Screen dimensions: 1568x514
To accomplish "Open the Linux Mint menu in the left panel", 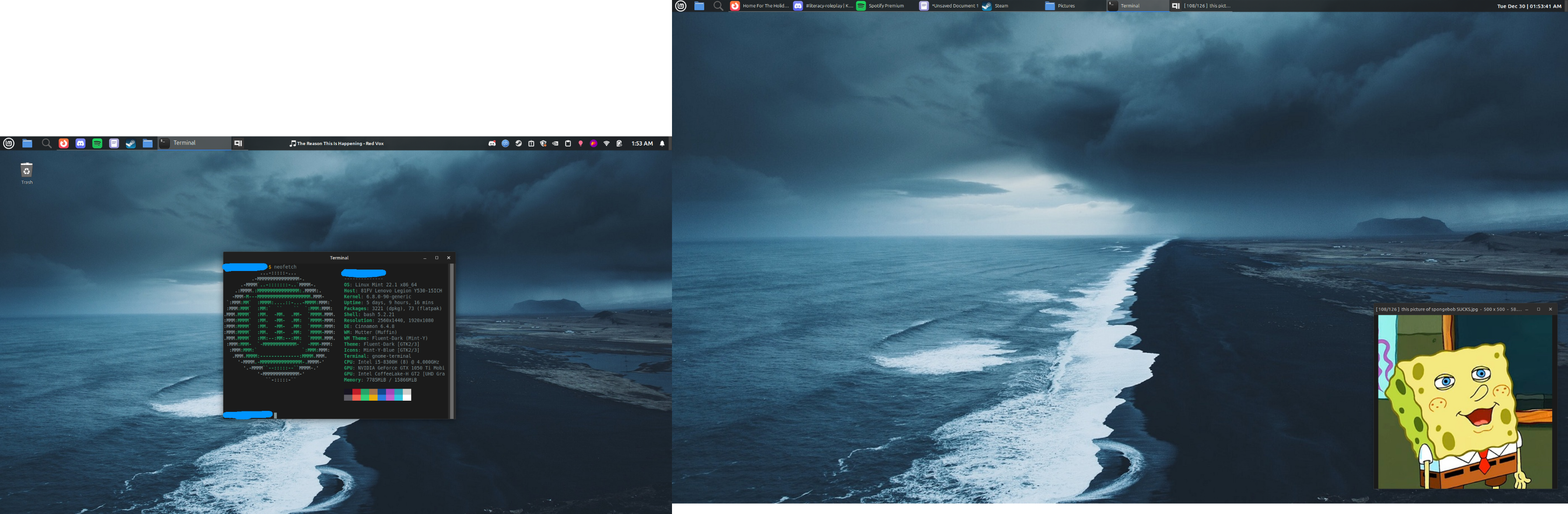I will pyautogui.click(x=9, y=144).
